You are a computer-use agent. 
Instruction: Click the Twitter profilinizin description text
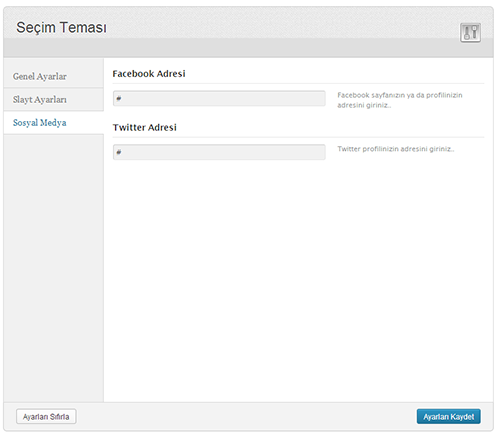click(x=396, y=149)
